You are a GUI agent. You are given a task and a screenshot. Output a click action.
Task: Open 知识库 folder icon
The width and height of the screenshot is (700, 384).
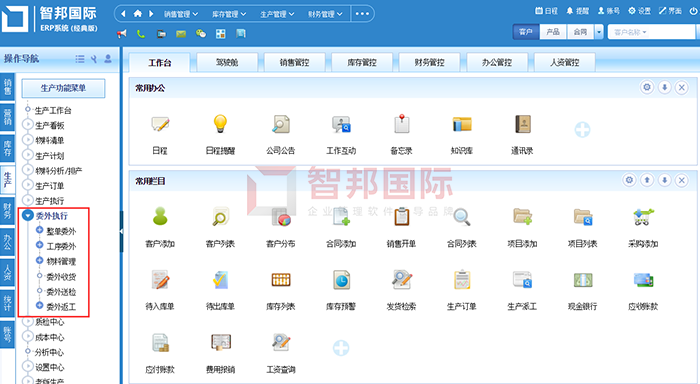tap(462, 124)
